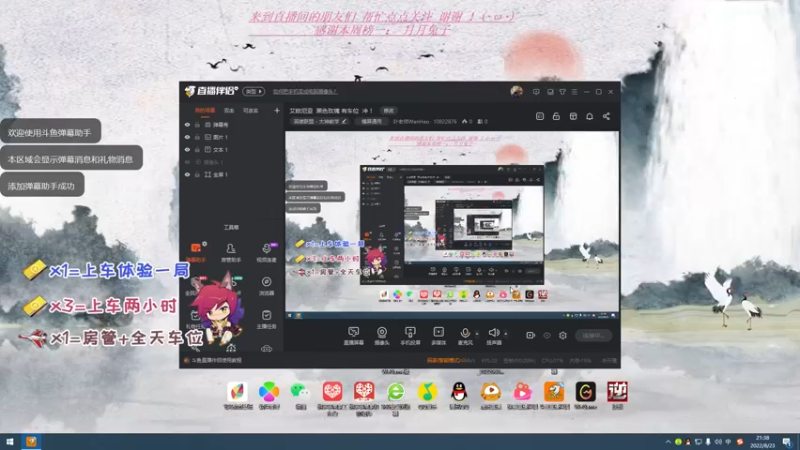Hide the 文本 1 layer with its eye
The image size is (800, 450).
click(x=187, y=149)
